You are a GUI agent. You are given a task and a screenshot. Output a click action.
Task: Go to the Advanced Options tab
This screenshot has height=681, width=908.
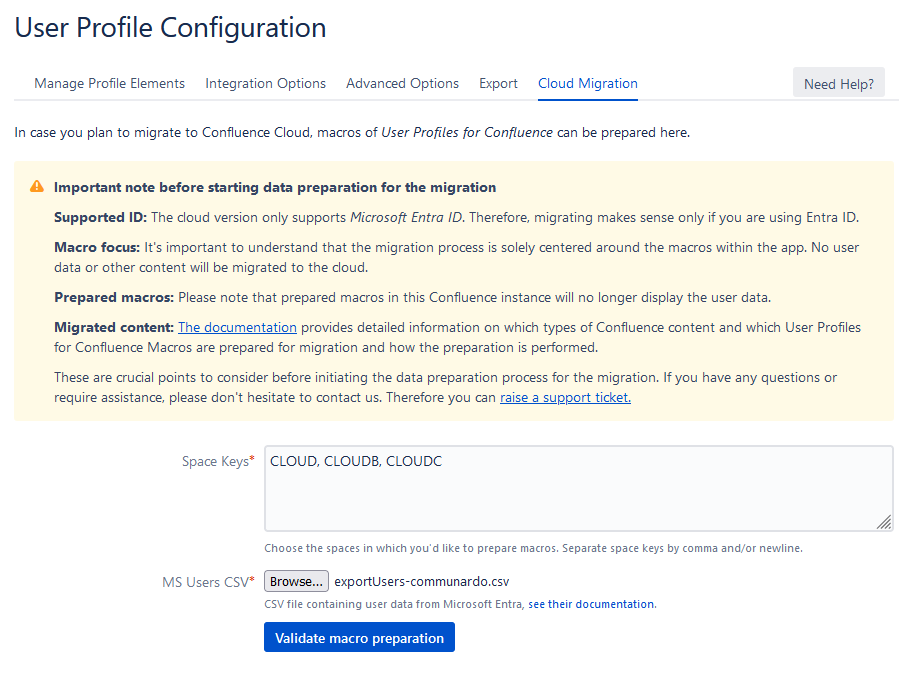click(x=402, y=83)
